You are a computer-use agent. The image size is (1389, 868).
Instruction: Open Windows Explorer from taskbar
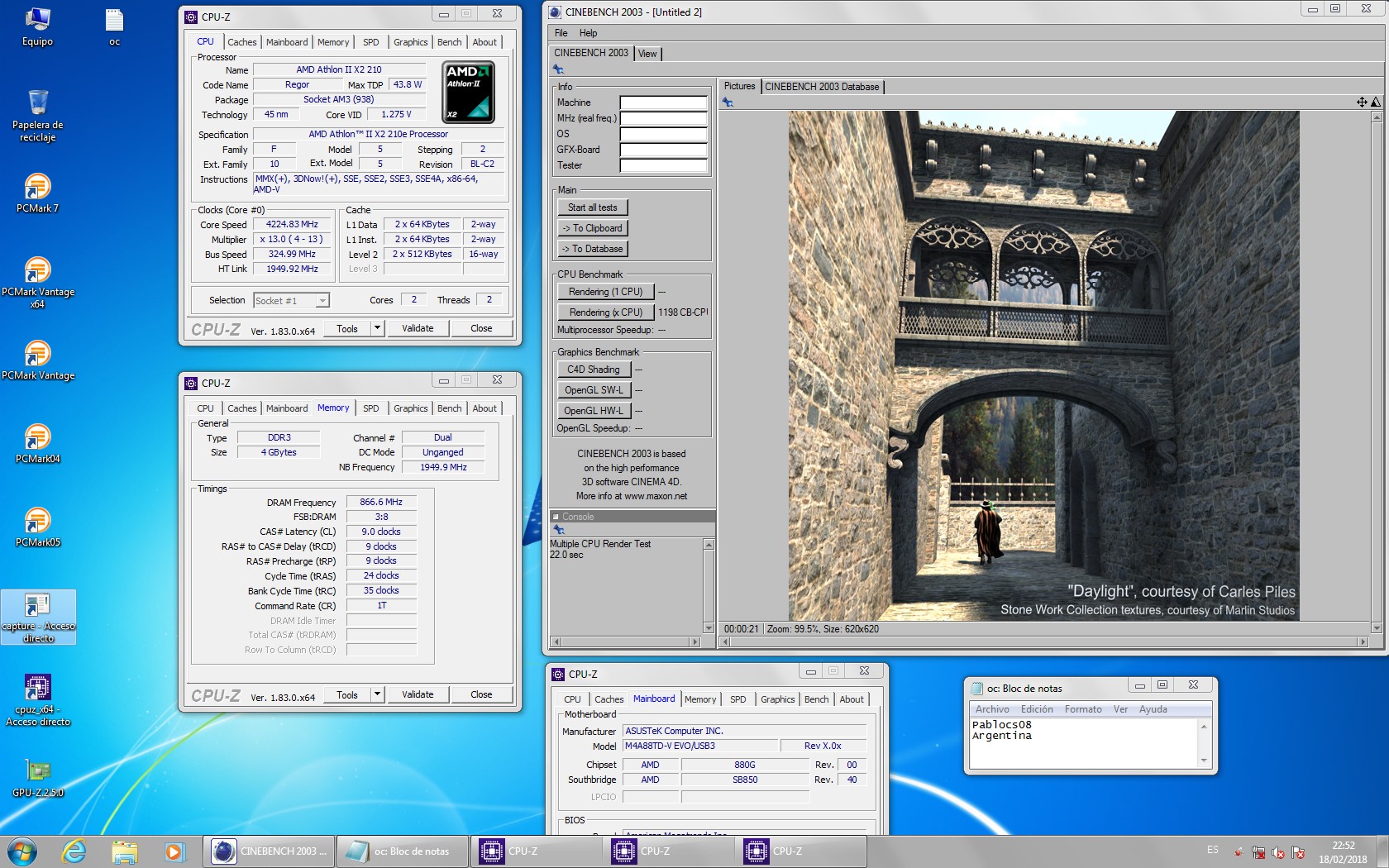pos(124,851)
